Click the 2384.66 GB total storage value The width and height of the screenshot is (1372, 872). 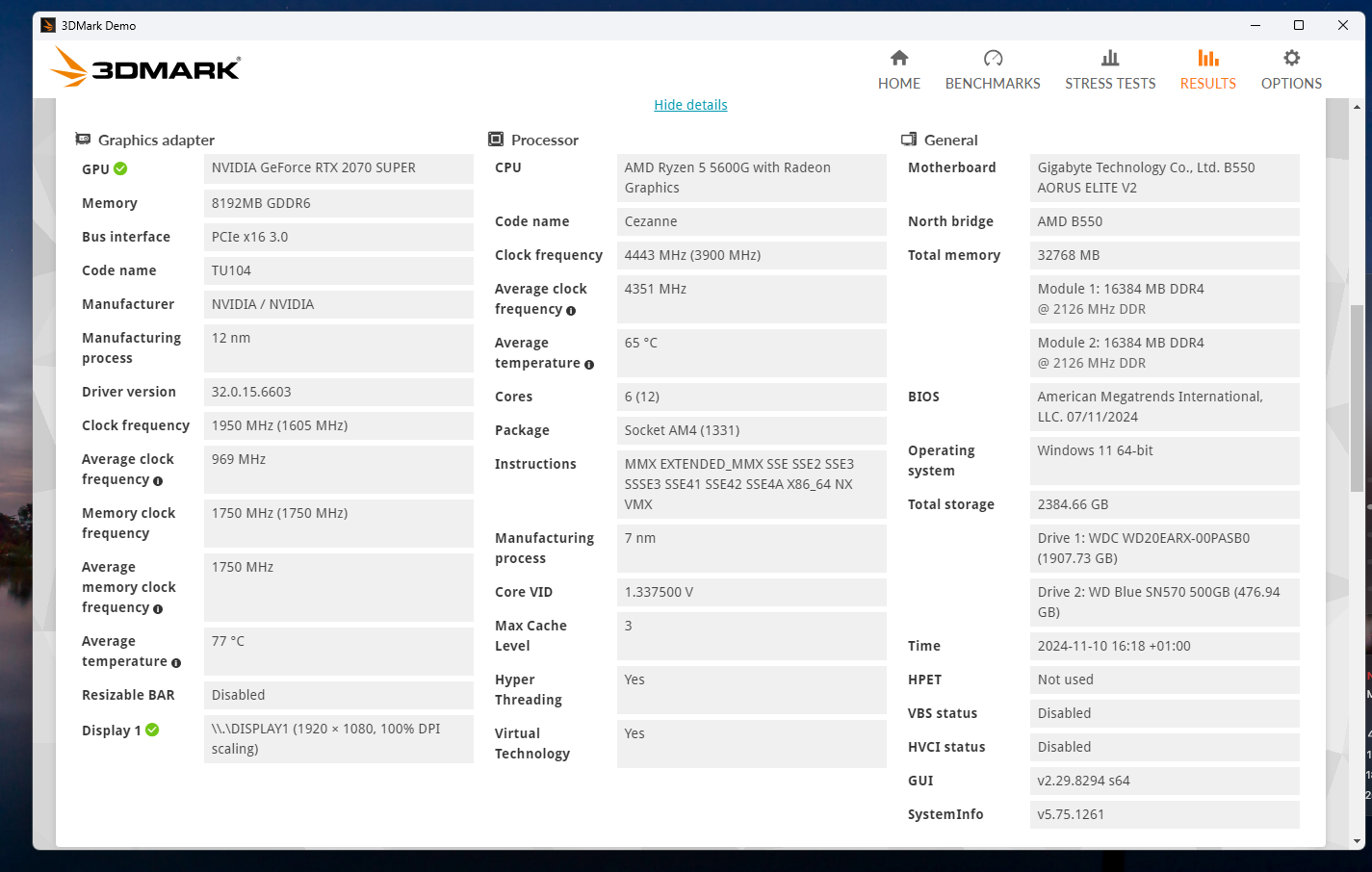click(1165, 504)
